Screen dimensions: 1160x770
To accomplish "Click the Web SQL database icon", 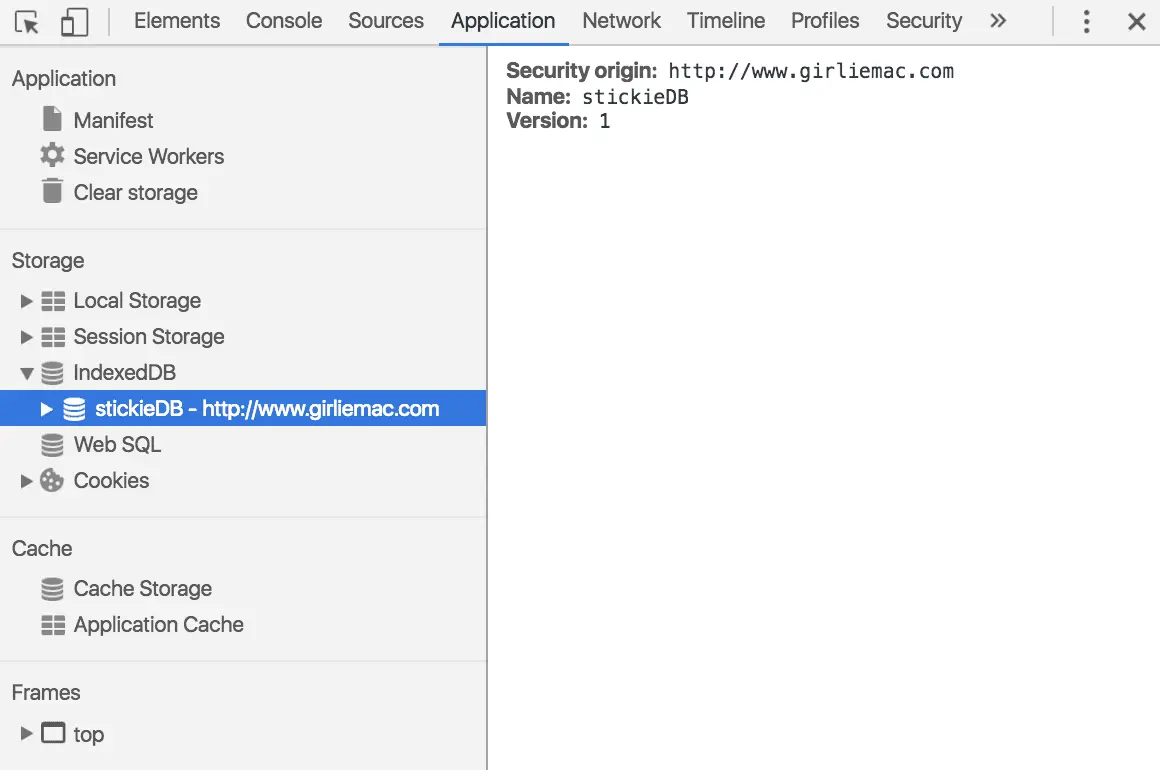I will coord(52,445).
